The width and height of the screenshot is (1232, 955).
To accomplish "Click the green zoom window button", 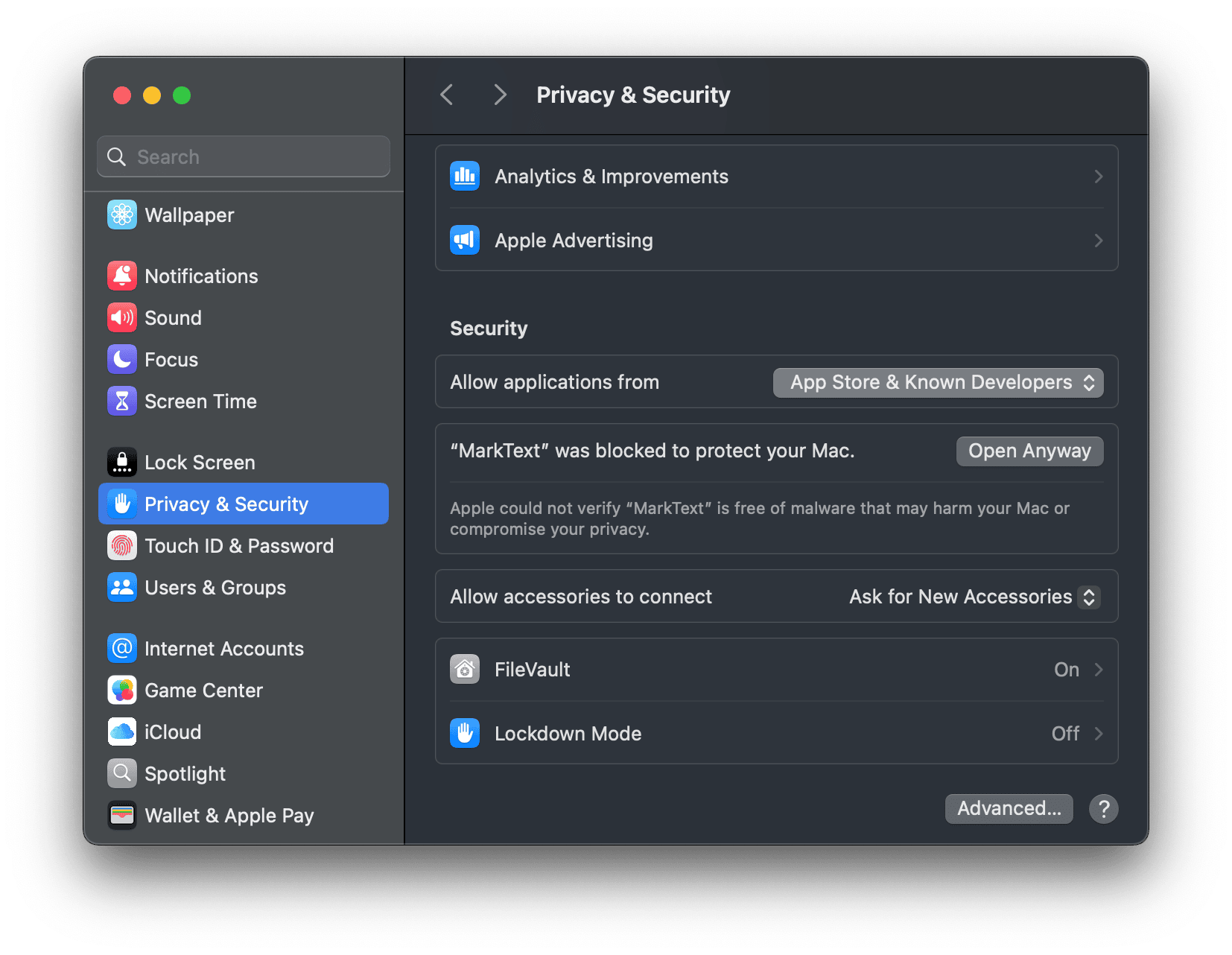I will [182, 95].
